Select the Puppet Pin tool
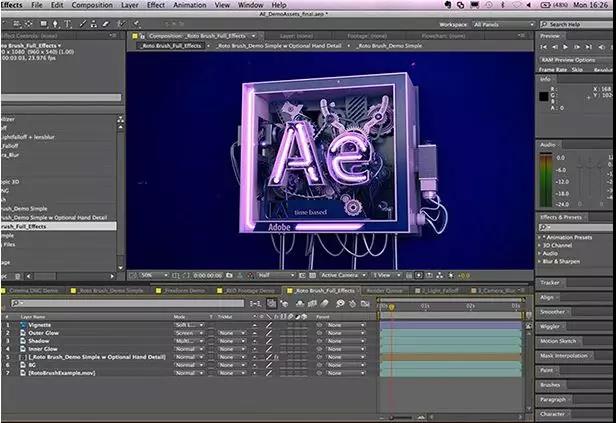616x423 pixels. click(x=136, y=24)
